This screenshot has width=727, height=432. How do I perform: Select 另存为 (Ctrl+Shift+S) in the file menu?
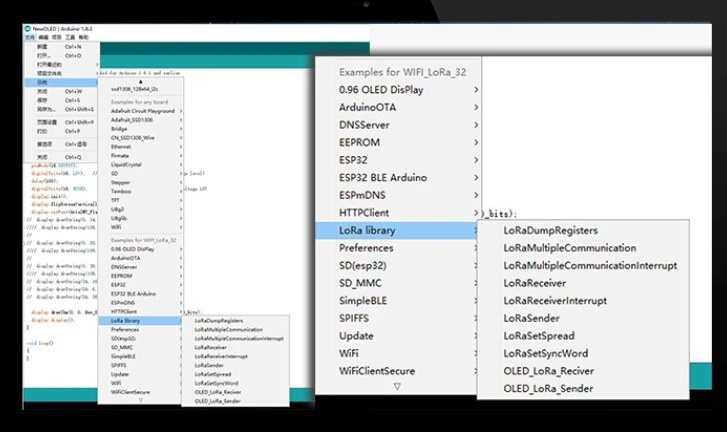pyautogui.click(x=44, y=109)
